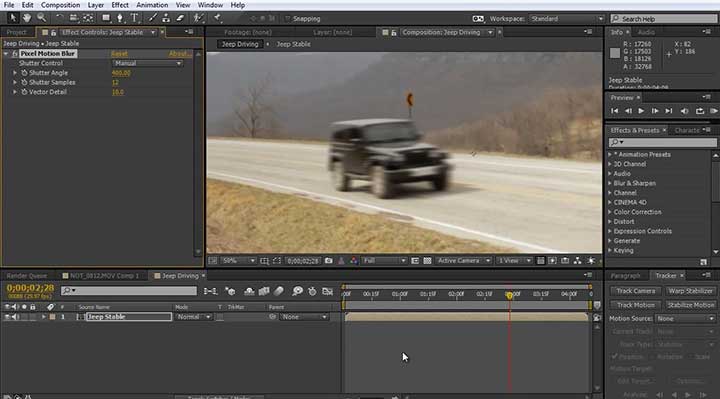Click Reset for Pixel Motion Blur
720x399 pixels.
point(119,54)
